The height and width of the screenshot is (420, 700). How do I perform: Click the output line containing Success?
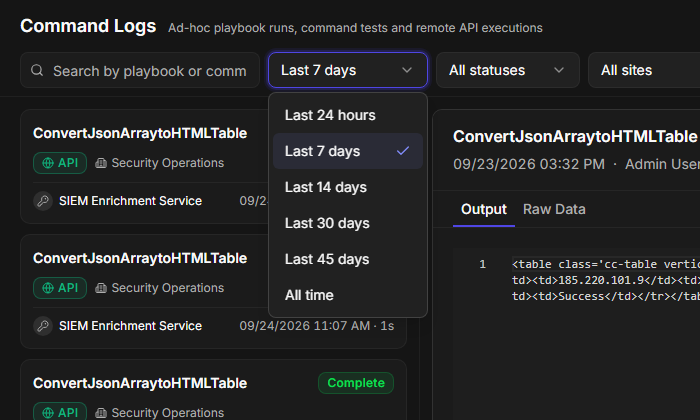click(x=606, y=296)
